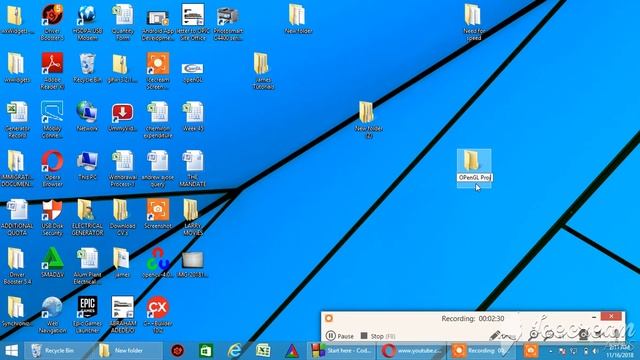Screen dimensions: 640x360
Task: Select the ABRAHAM ADEDEJO document thumbnail
Action: pos(122,315)
